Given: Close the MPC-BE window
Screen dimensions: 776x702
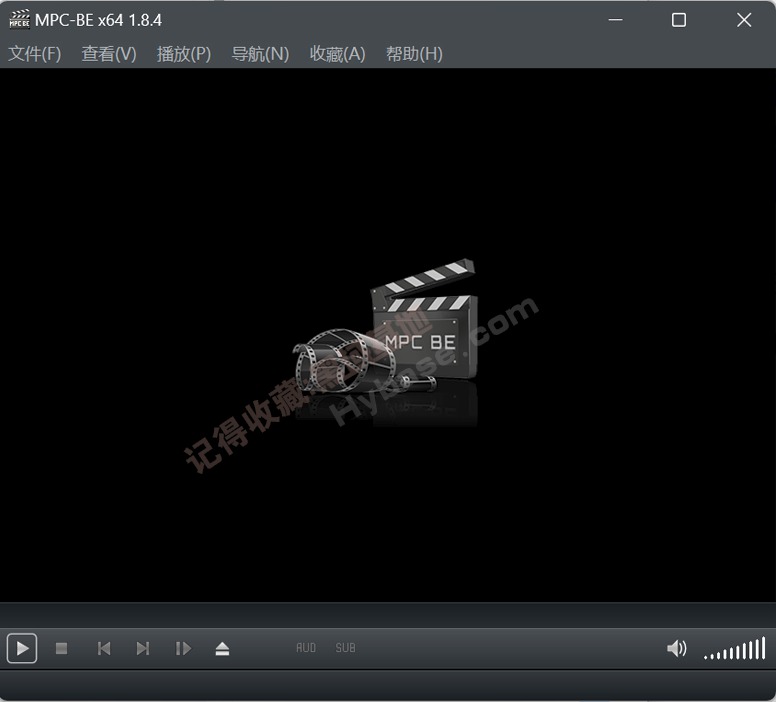Looking at the screenshot, I should [x=744, y=20].
